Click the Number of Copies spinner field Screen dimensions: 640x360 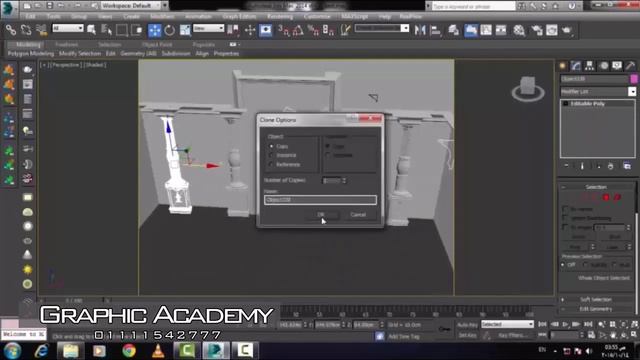point(331,180)
